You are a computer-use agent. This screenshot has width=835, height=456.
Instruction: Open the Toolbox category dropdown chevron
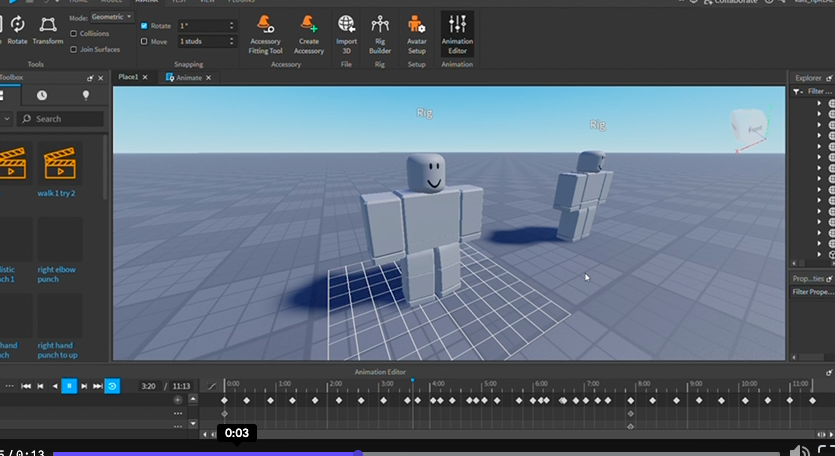click(6, 119)
